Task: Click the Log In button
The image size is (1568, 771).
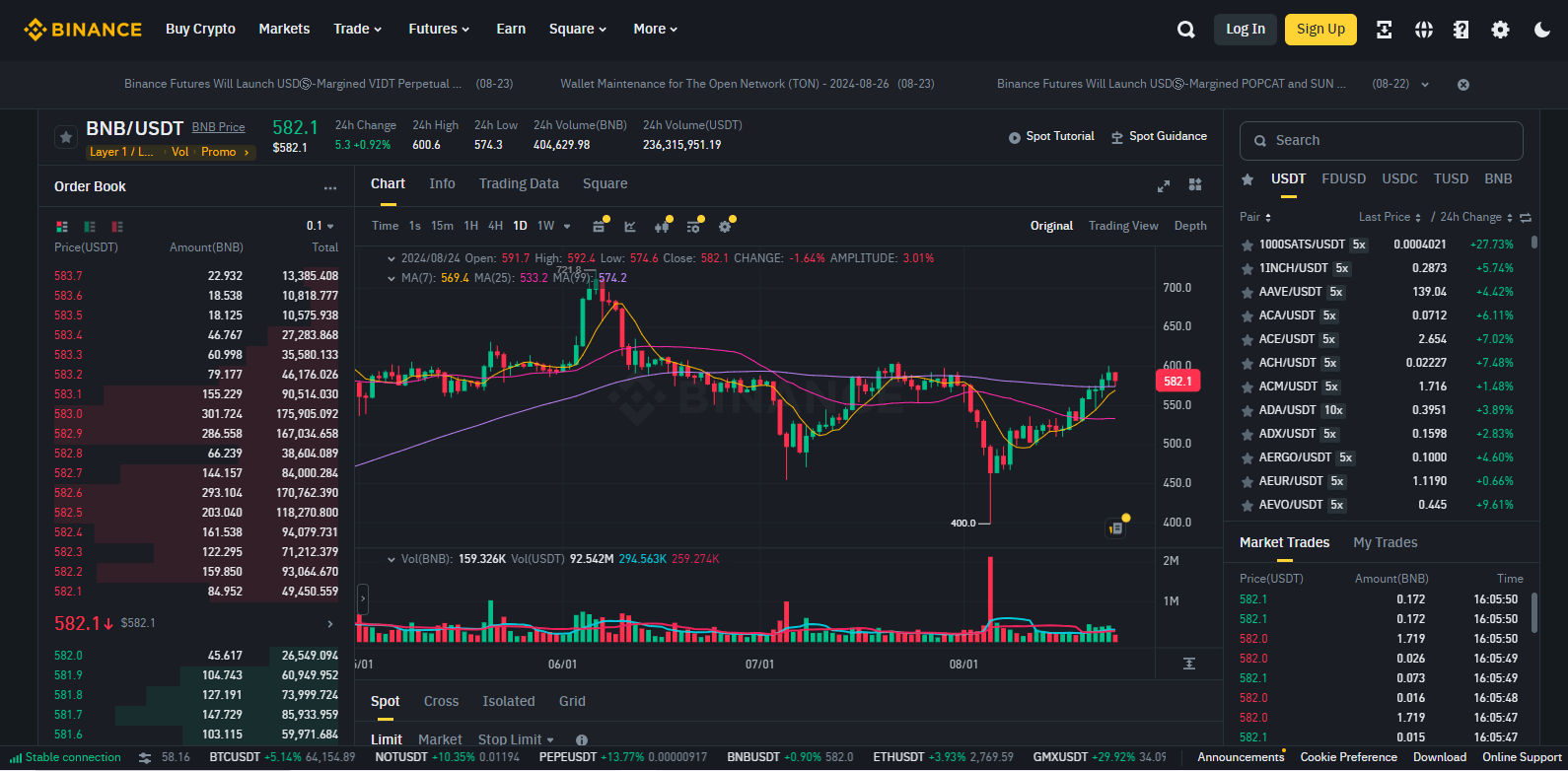Action: 1246,30
